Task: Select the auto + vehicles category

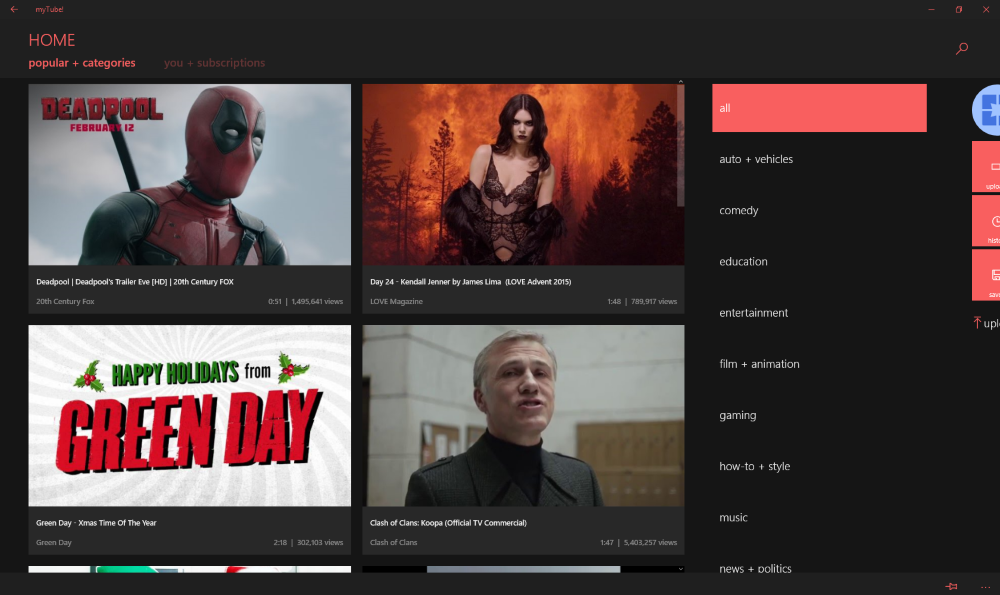Action: coord(819,159)
